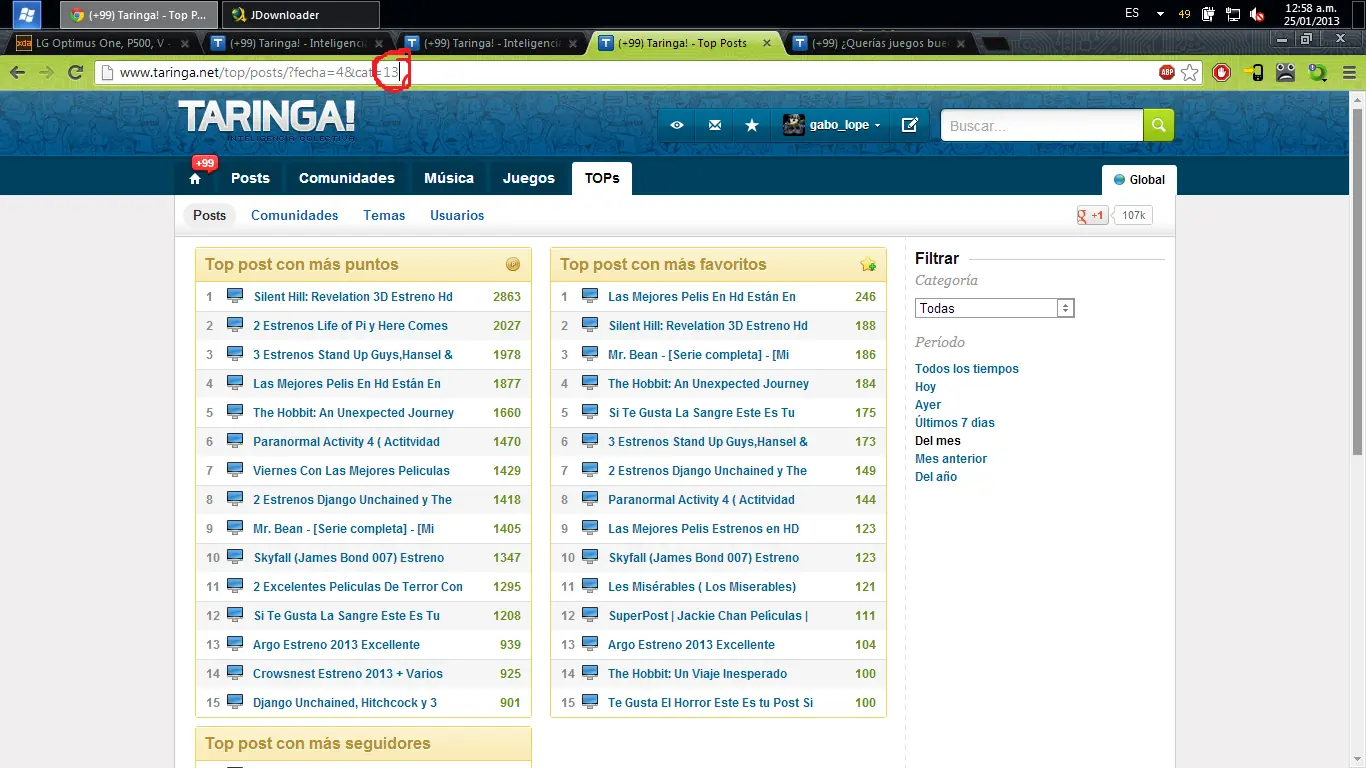The width and height of the screenshot is (1366, 768).
Task: Filter period by Últimos 7 días
Action: (955, 423)
